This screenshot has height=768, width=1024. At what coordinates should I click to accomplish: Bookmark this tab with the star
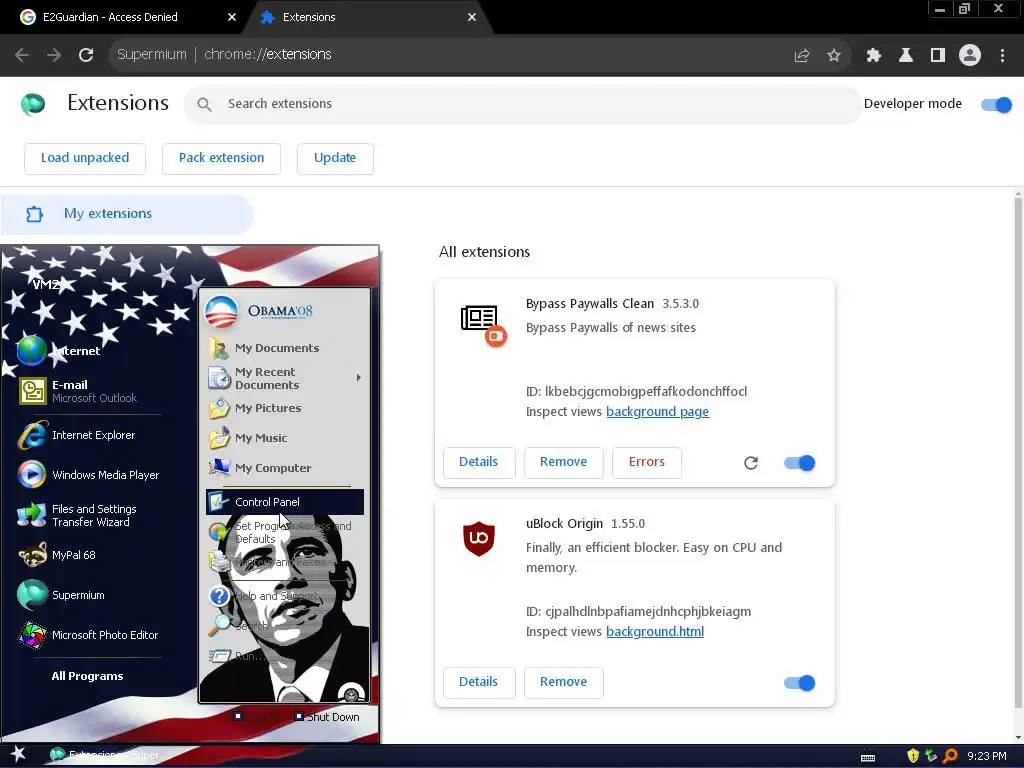click(x=834, y=56)
